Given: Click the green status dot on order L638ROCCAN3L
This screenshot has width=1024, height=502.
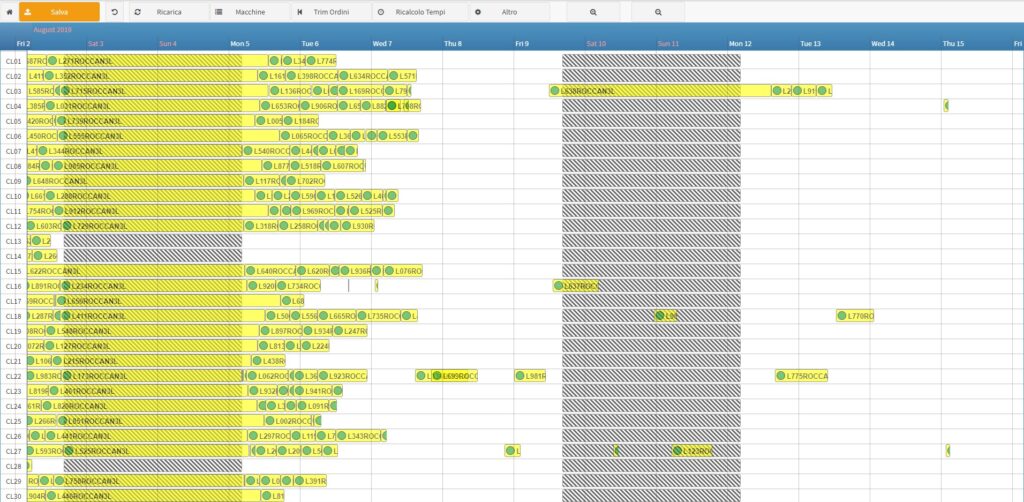Looking at the screenshot, I should point(556,91).
